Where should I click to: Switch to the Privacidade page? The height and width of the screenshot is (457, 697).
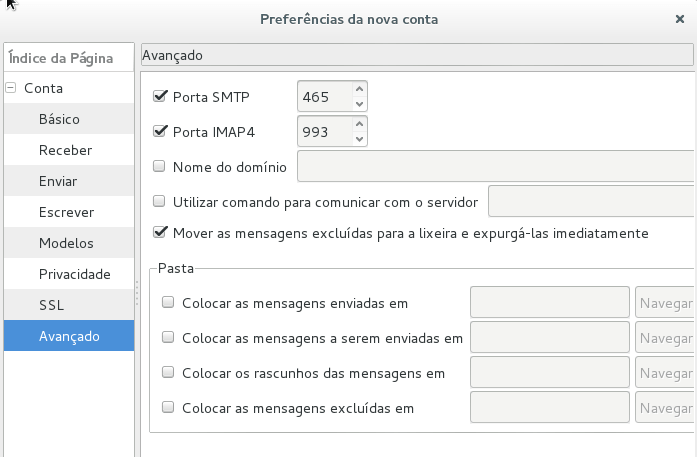pyautogui.click(x=74, y=274)
